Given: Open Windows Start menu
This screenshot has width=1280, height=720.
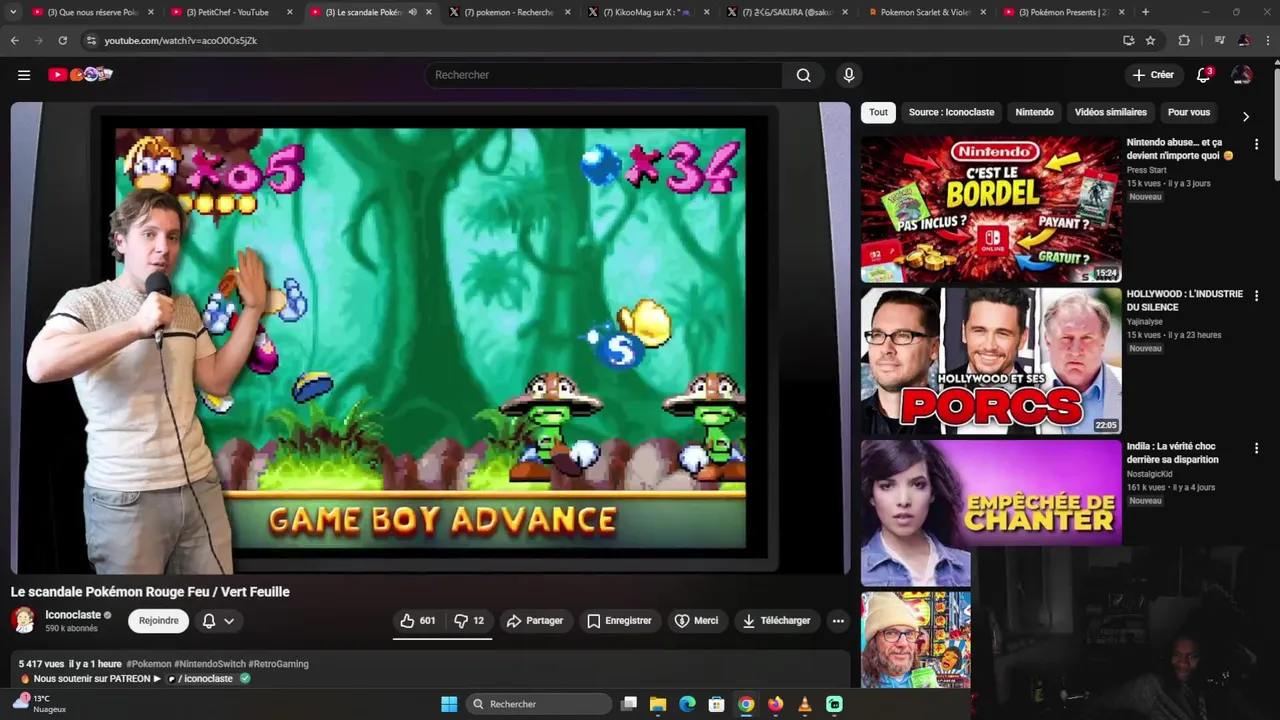Looking at the screenshot, I should pyautogui.click(x=449, y=704).
